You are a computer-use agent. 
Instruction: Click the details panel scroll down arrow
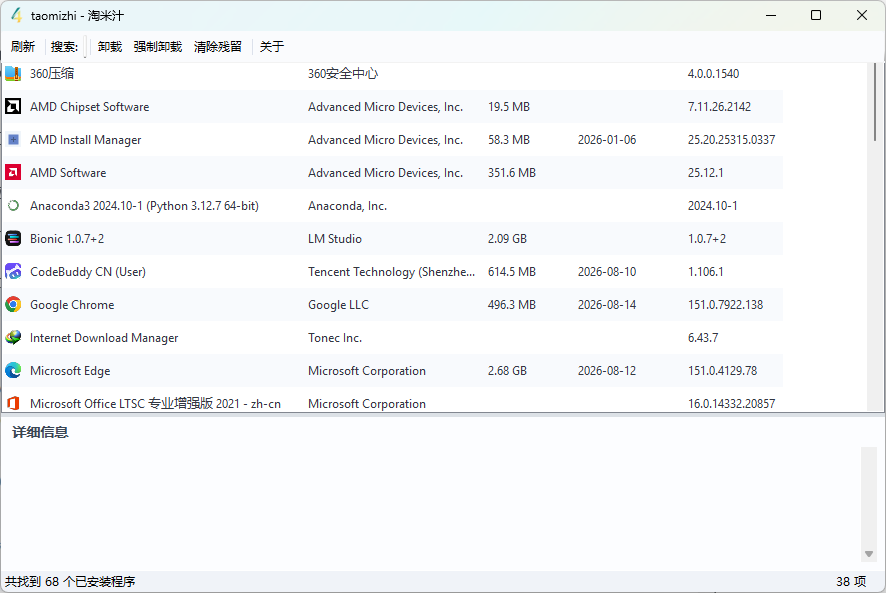(x=869, y=554)
